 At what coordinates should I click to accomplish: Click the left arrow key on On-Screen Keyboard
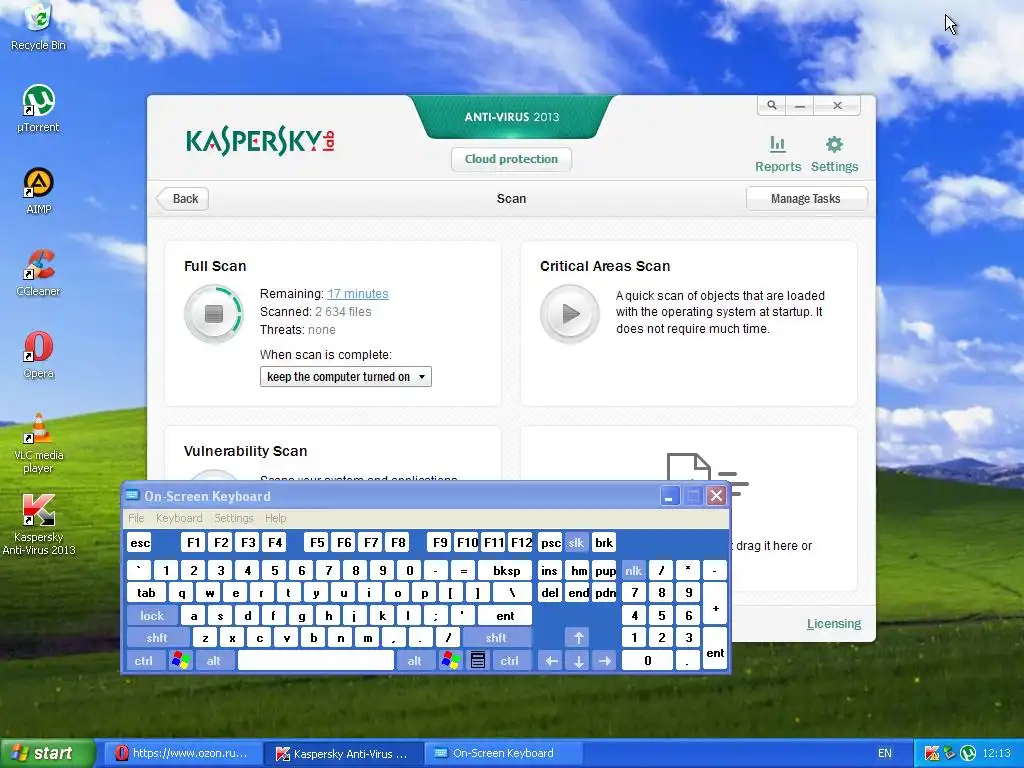551,661
